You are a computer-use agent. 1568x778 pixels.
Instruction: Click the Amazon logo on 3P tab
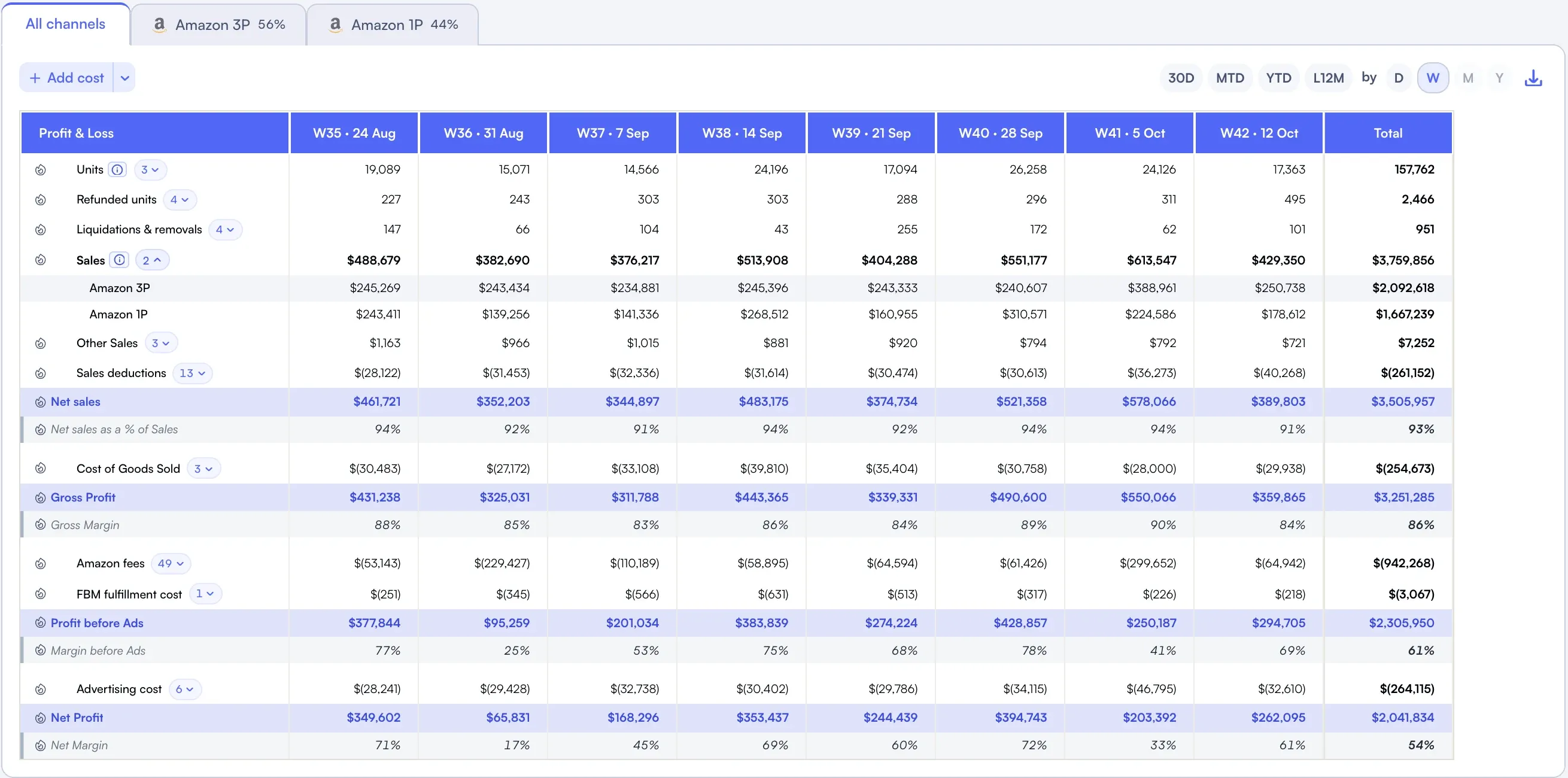point(159,25)
